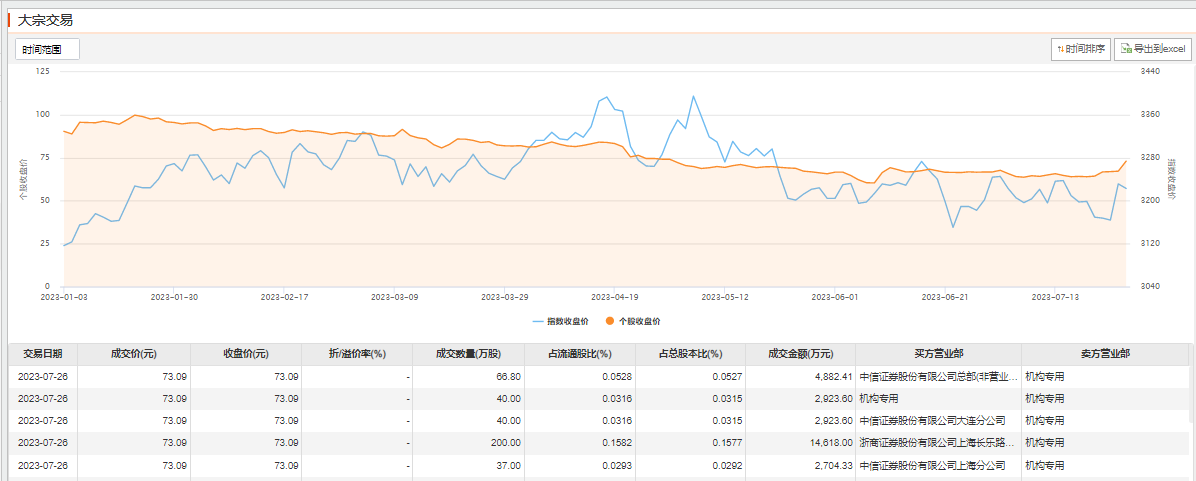This screenshot has width=1196, height=481.
Task: Select the 2,704.33 trade amount cell
Action: point(801,465)
